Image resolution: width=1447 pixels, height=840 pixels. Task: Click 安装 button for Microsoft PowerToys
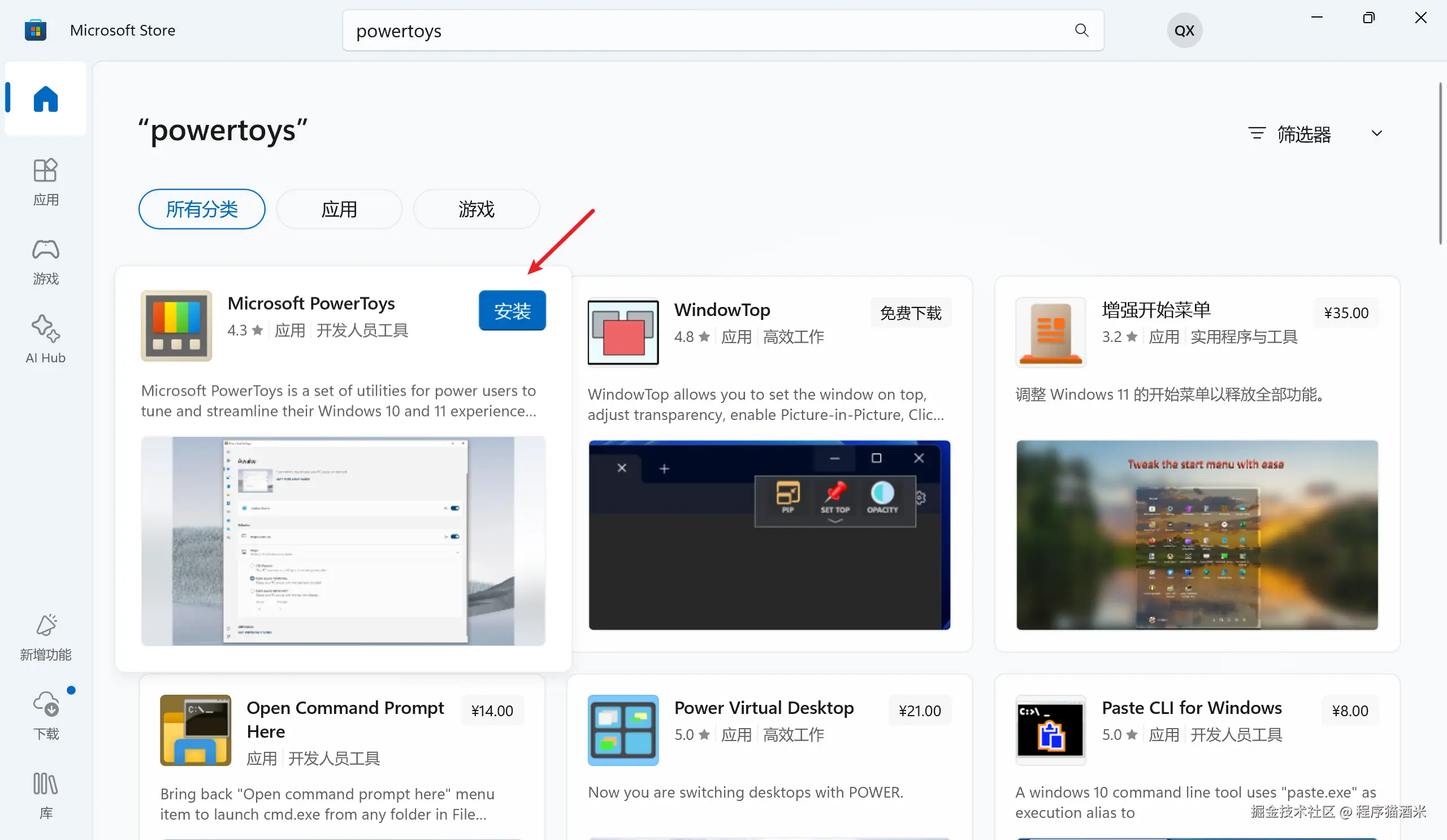pyautogui.click(x=512, y=311)
